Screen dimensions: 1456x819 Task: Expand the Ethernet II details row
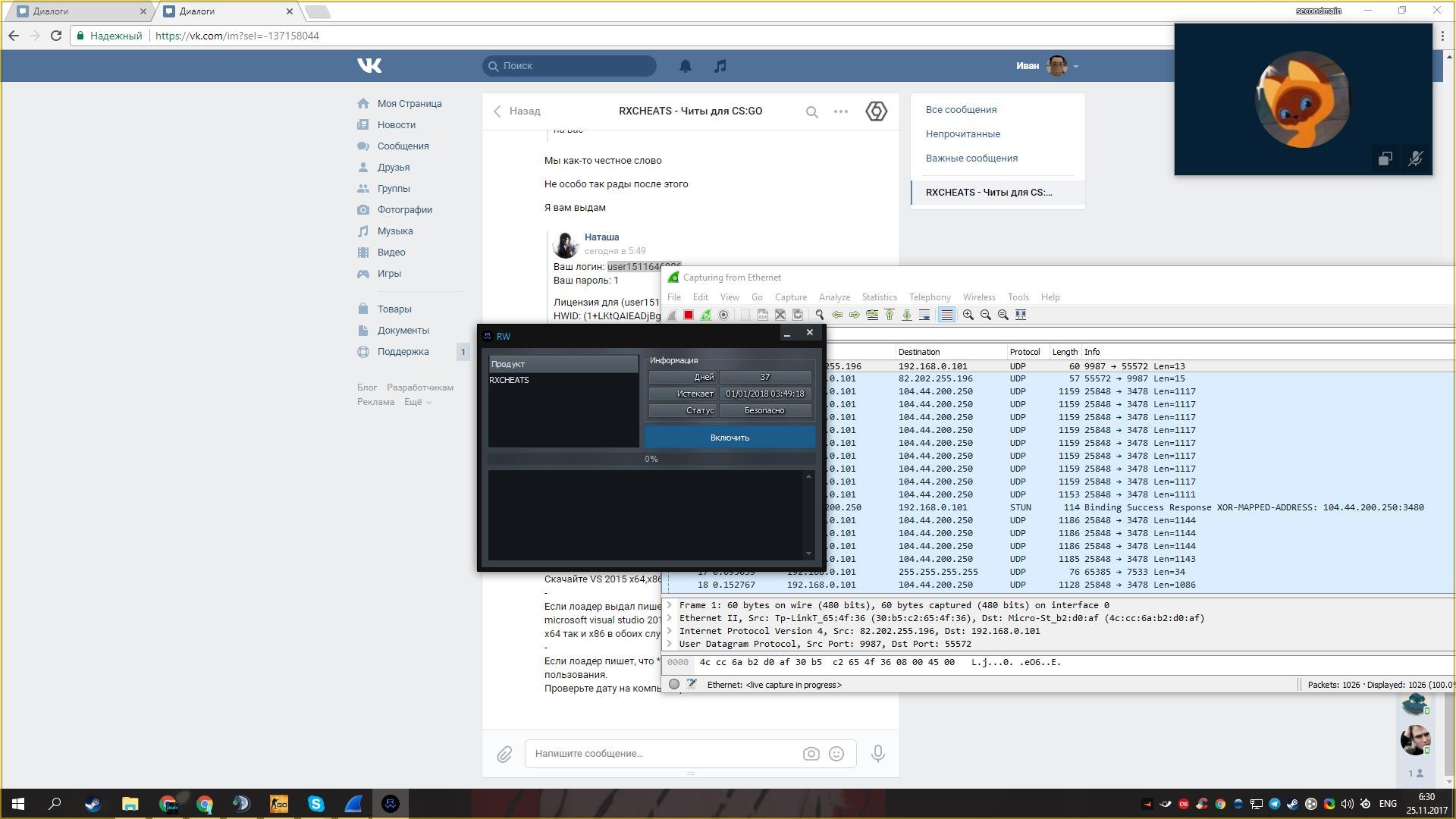[670, 618]
